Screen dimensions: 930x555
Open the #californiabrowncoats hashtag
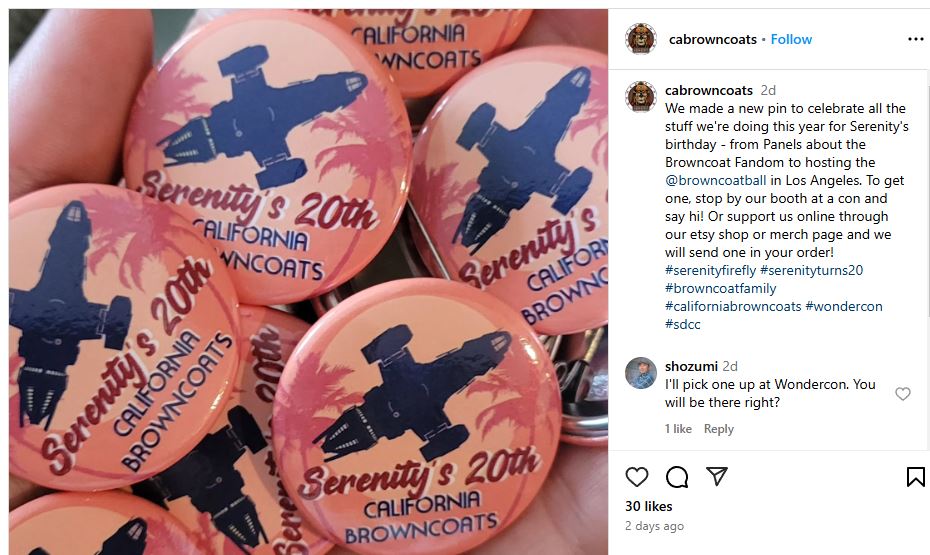pyautogui.click(x=733, y=307)
